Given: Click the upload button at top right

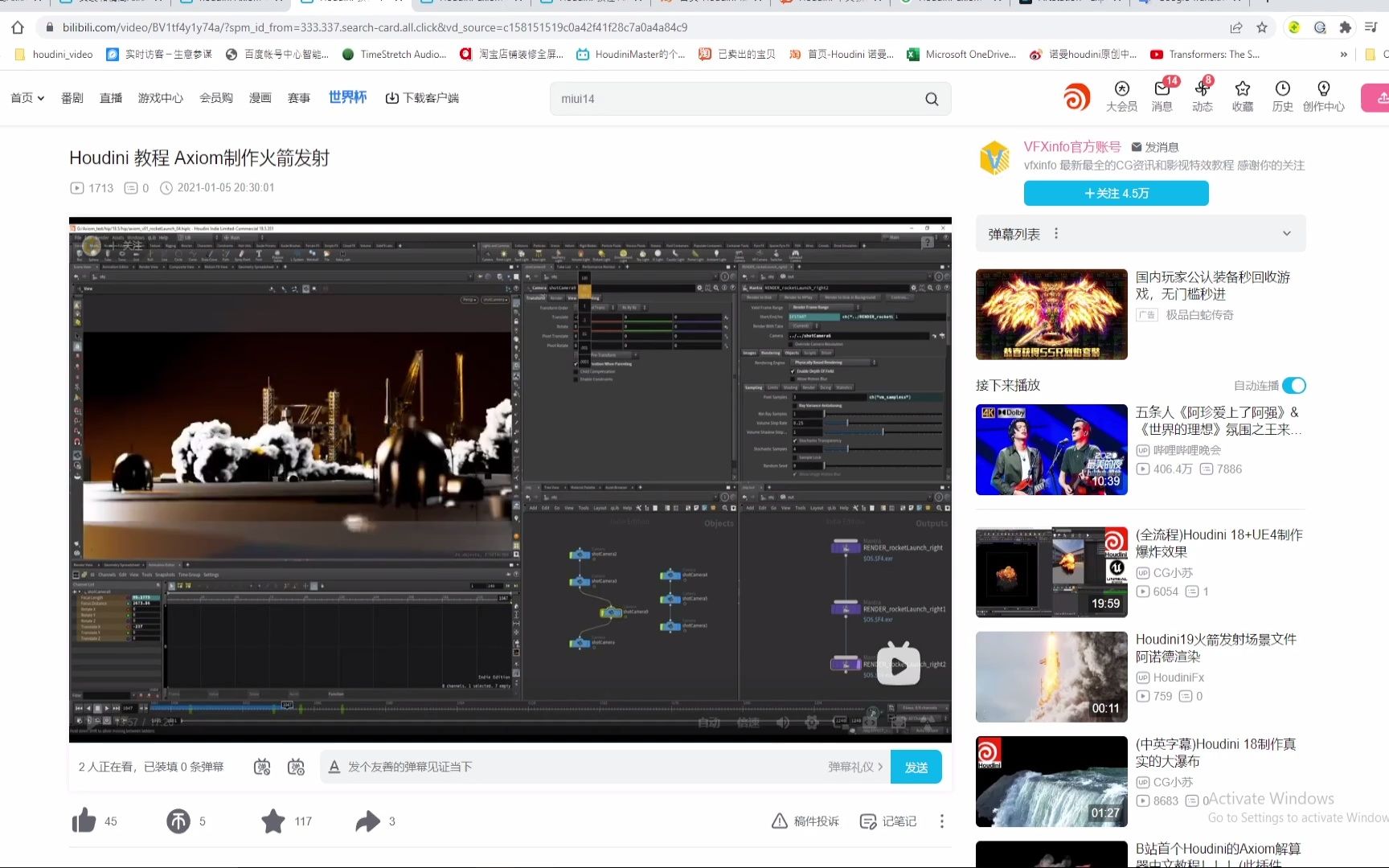Looking at the screenshot, I should (x=1376, y=97).
